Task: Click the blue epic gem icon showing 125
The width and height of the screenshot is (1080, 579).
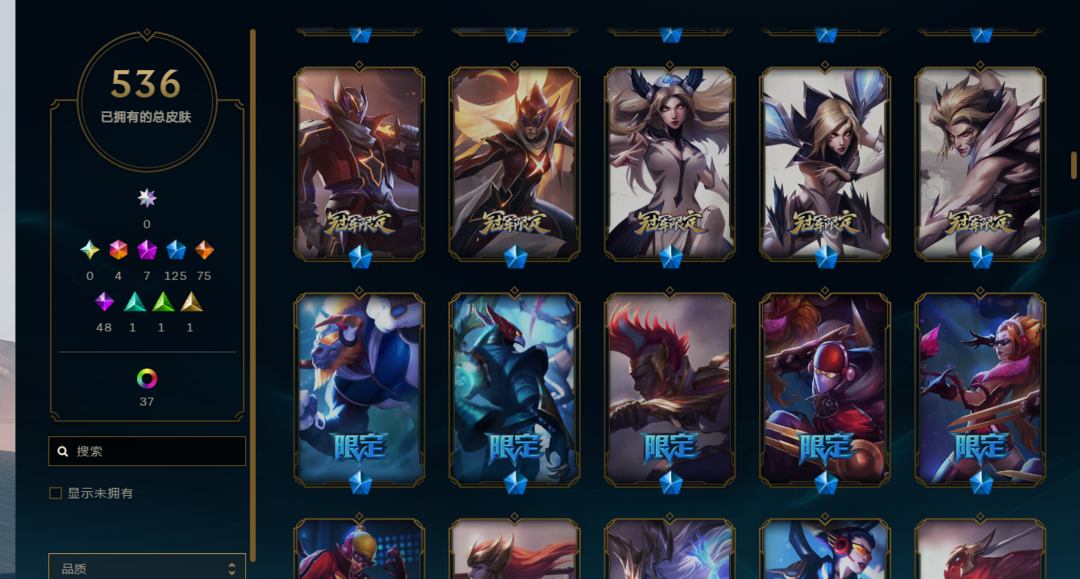Action: [x=176, y=250]
